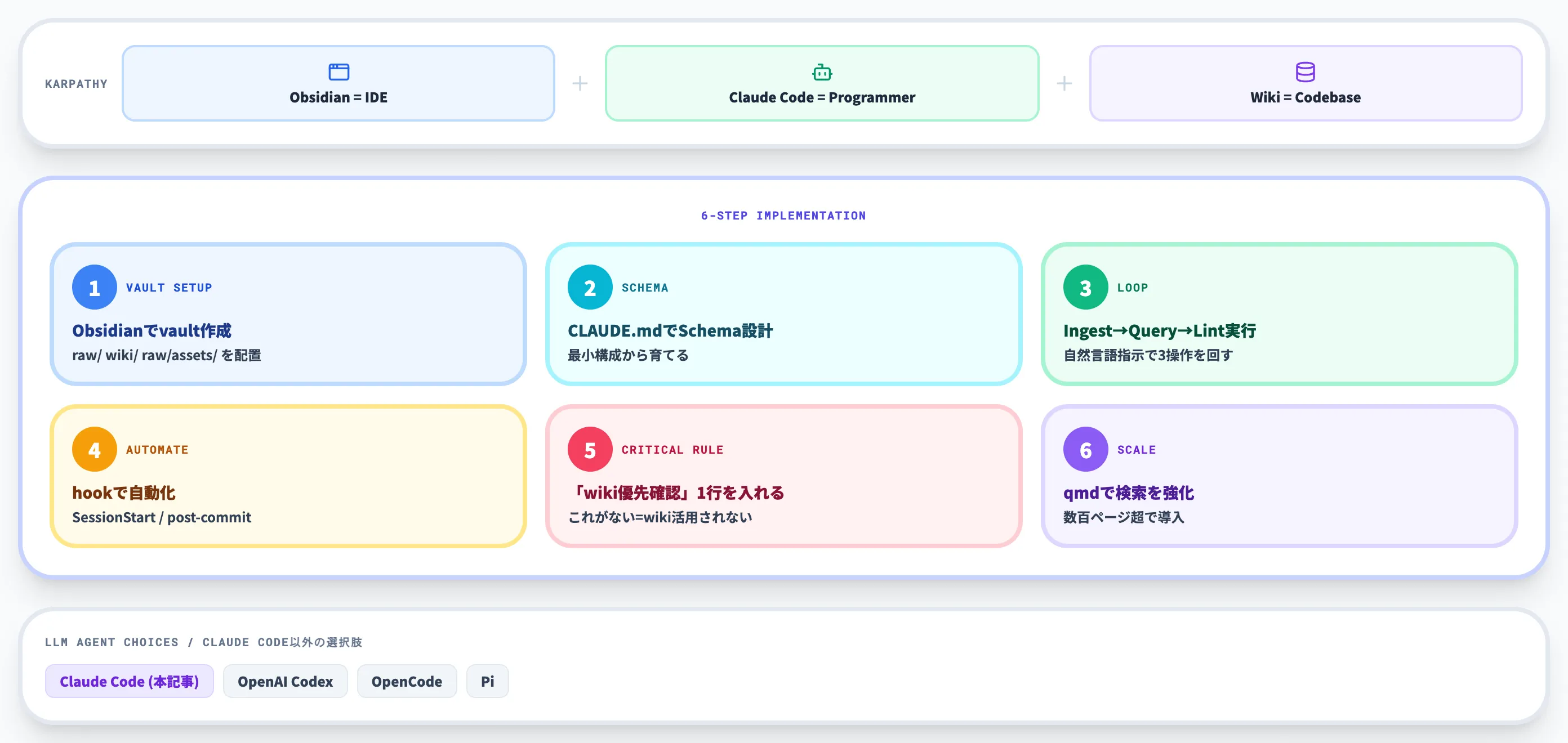
Task: Click the raw/ wiki/ raw/assets/ を配置 line
Action: coord(166,355)
